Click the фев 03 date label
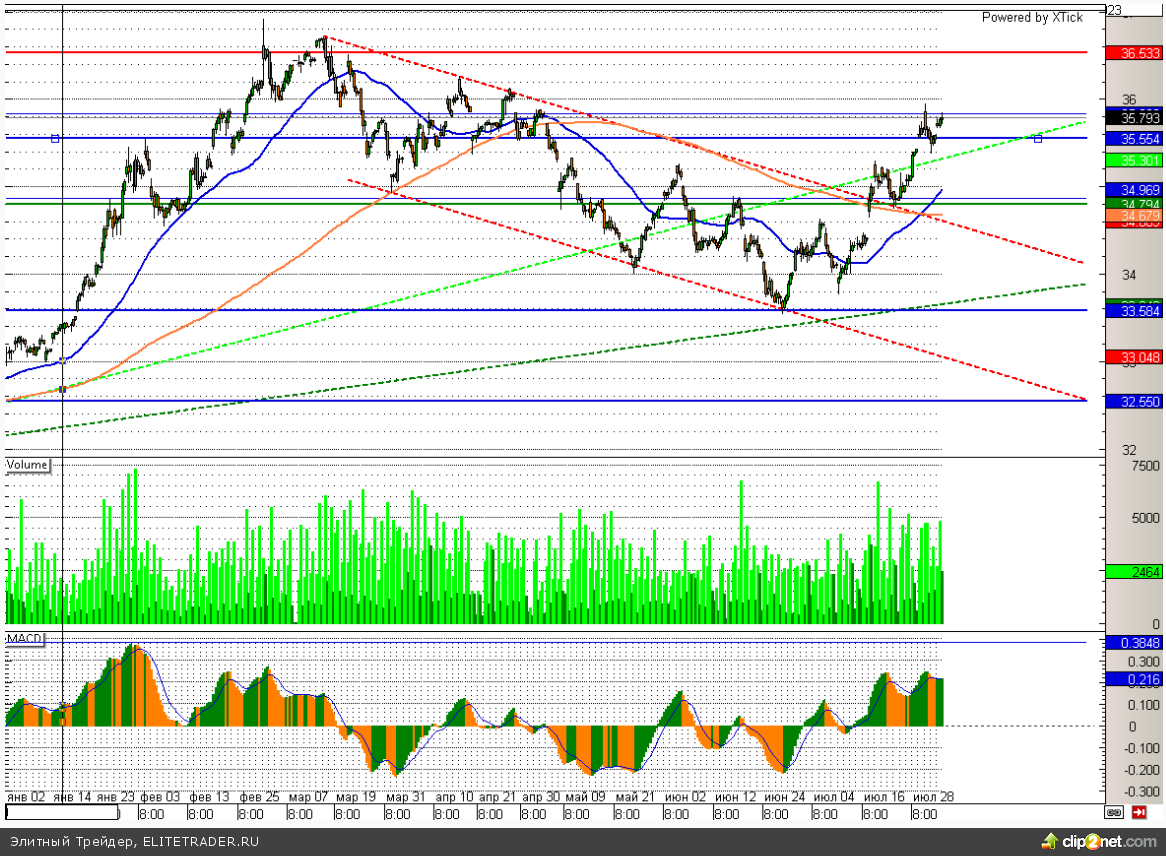The width and height of the screenshot is (1166, 856). click(160, 797)
